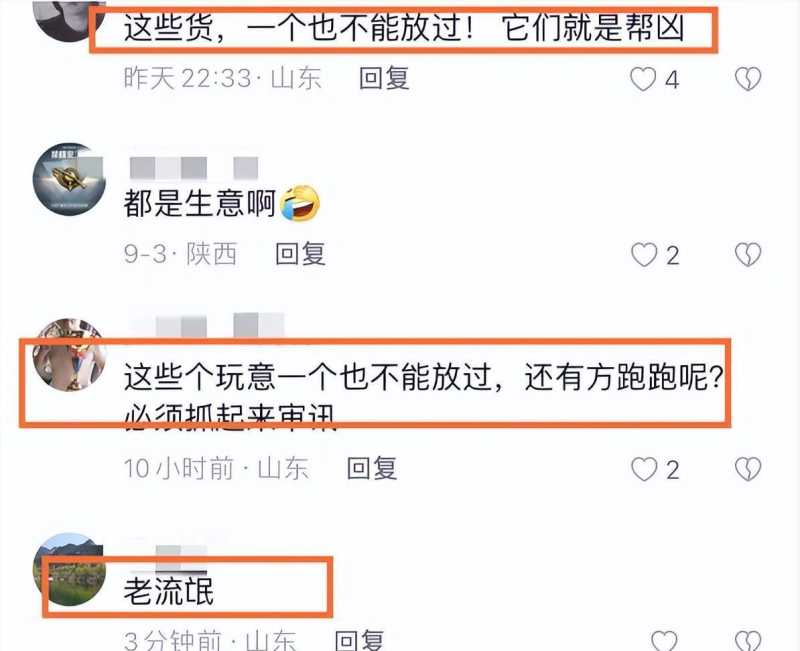Screen dimensions: 800x651
Task: Open the top partially visible grey avatar
Action: [69, 20]
